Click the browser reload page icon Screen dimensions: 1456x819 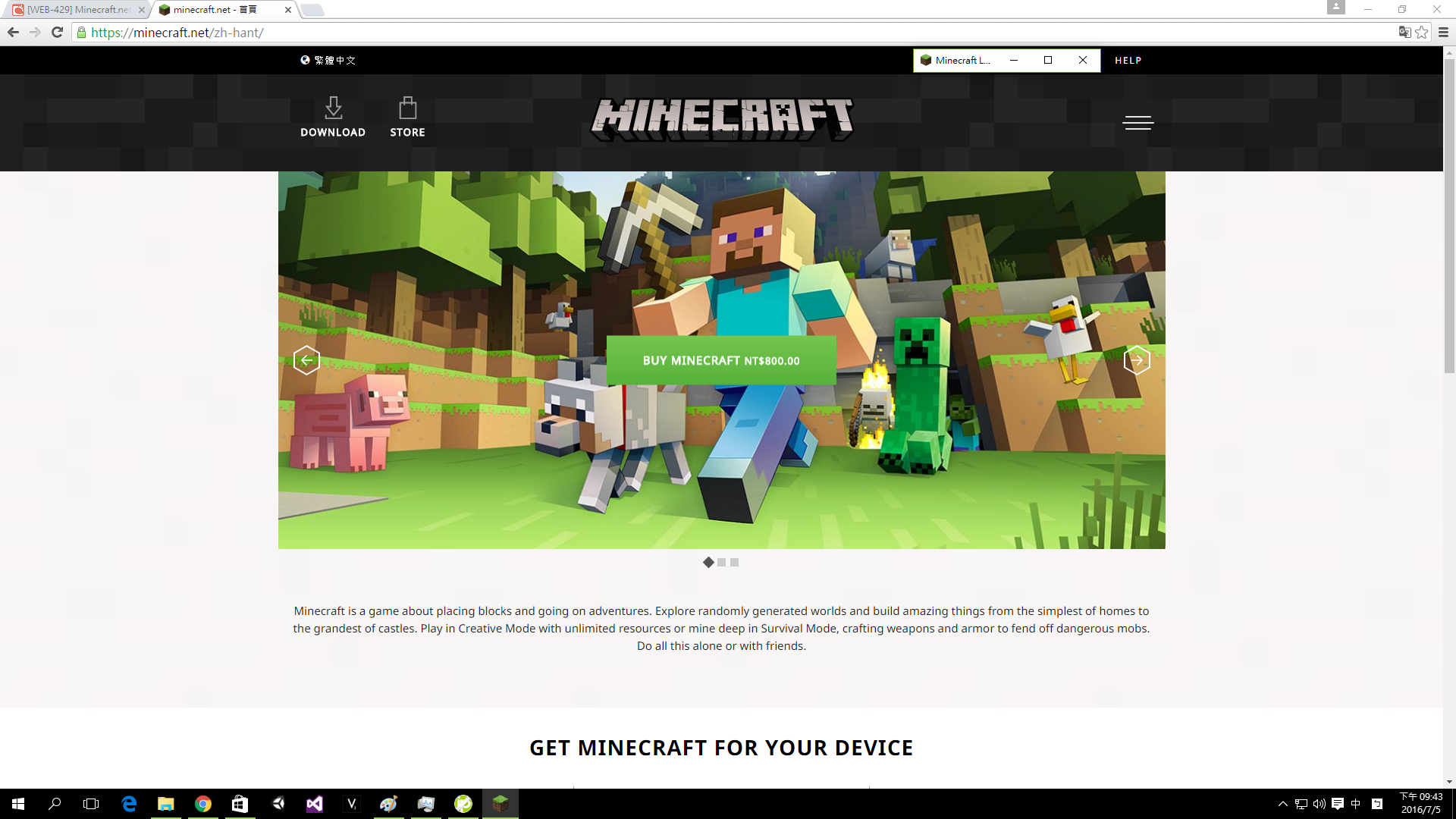[57, 32]
